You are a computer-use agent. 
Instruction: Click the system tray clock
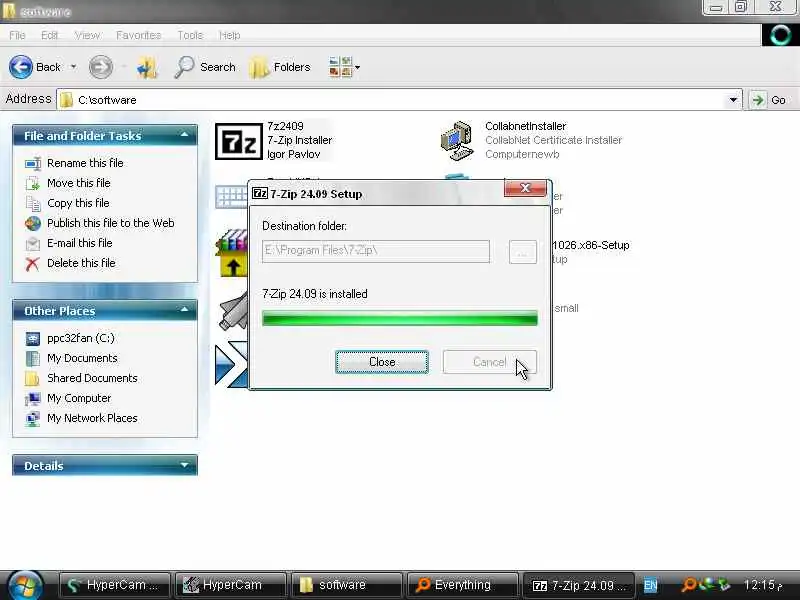(763, 585)
